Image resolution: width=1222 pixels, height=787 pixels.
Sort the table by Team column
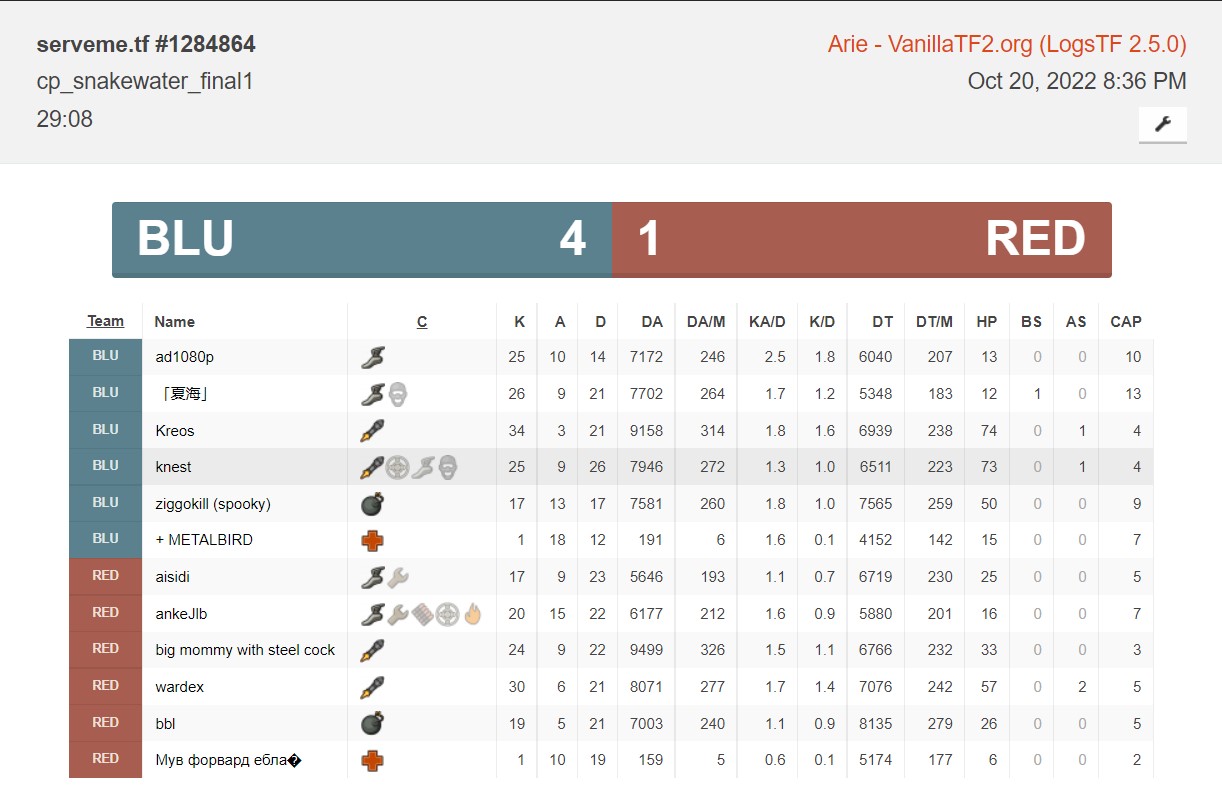(x=105, y=321)
